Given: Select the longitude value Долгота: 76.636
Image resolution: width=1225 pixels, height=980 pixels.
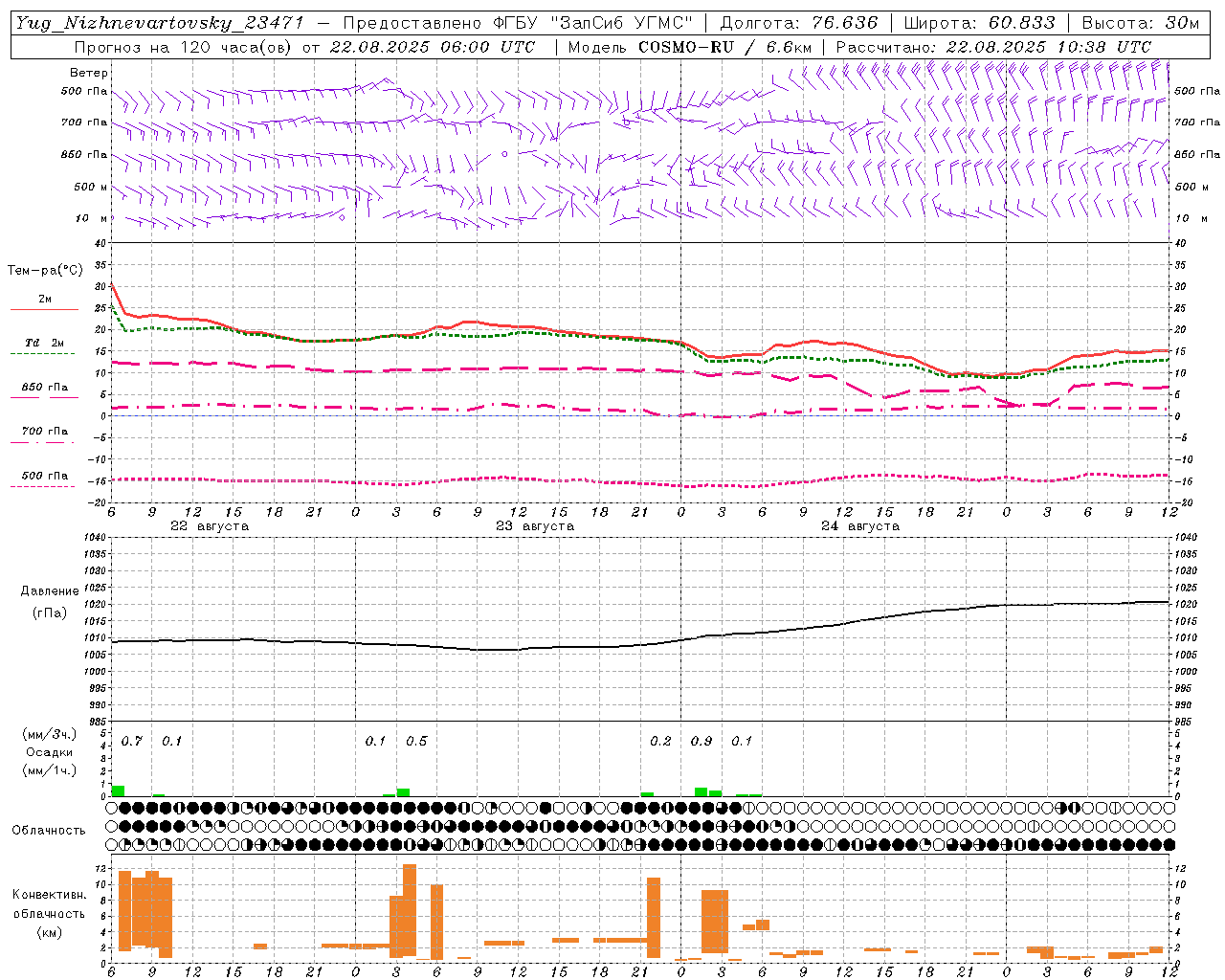Looking at the screenshot, I should coord(798,23).
